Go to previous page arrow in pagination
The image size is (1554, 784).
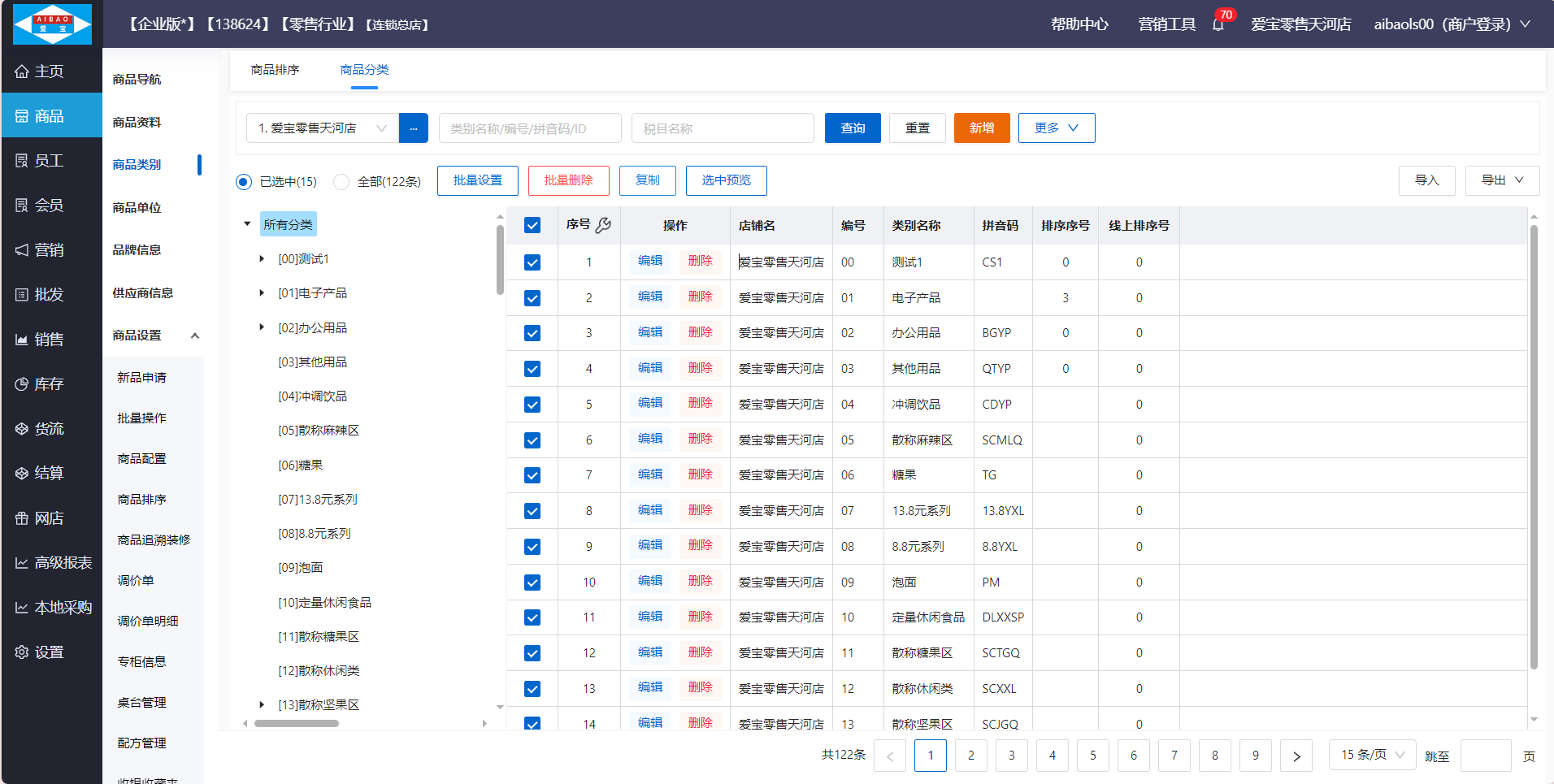[x=890, y=756]
